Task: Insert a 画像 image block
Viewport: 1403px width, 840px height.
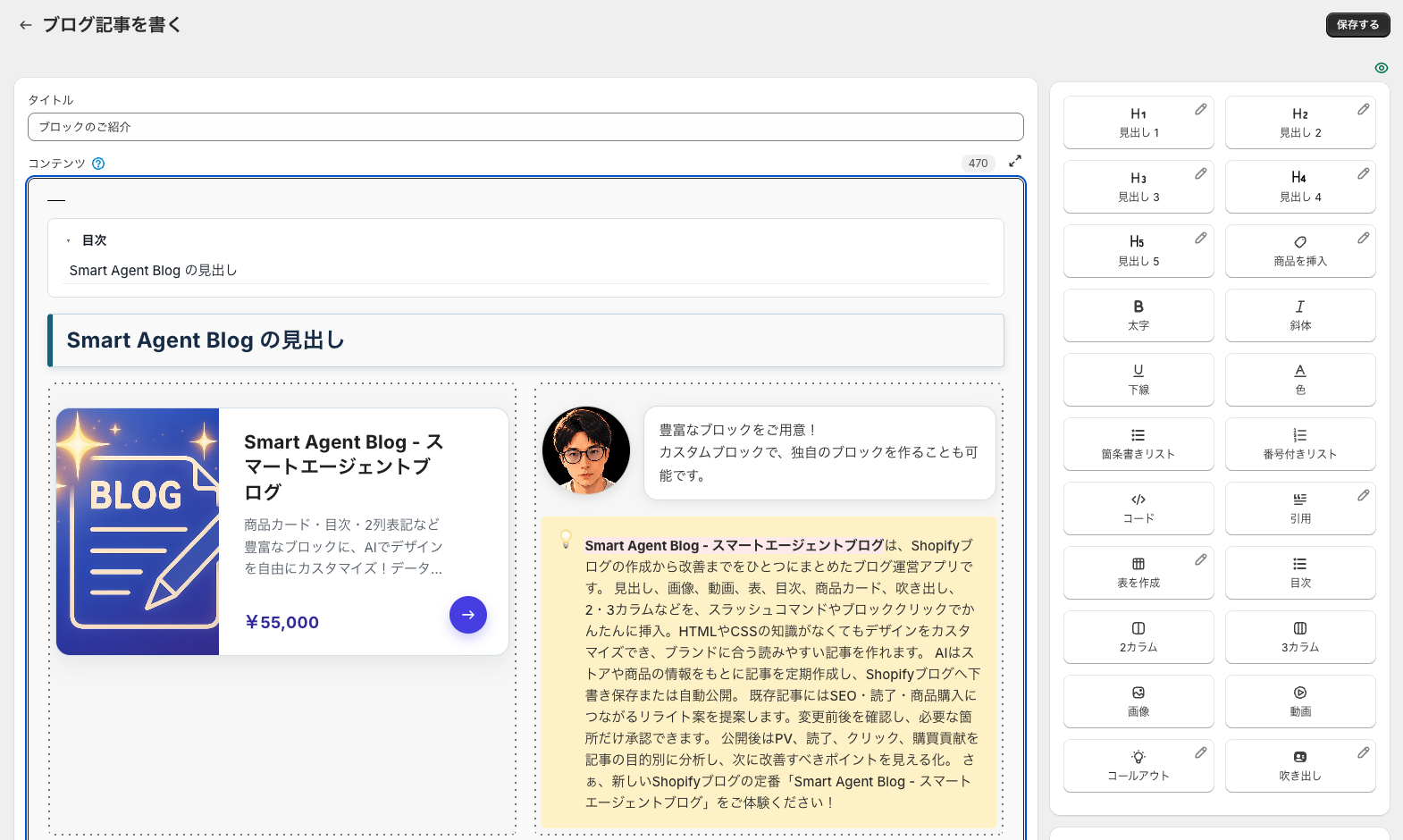Action: click(1138, 701)
